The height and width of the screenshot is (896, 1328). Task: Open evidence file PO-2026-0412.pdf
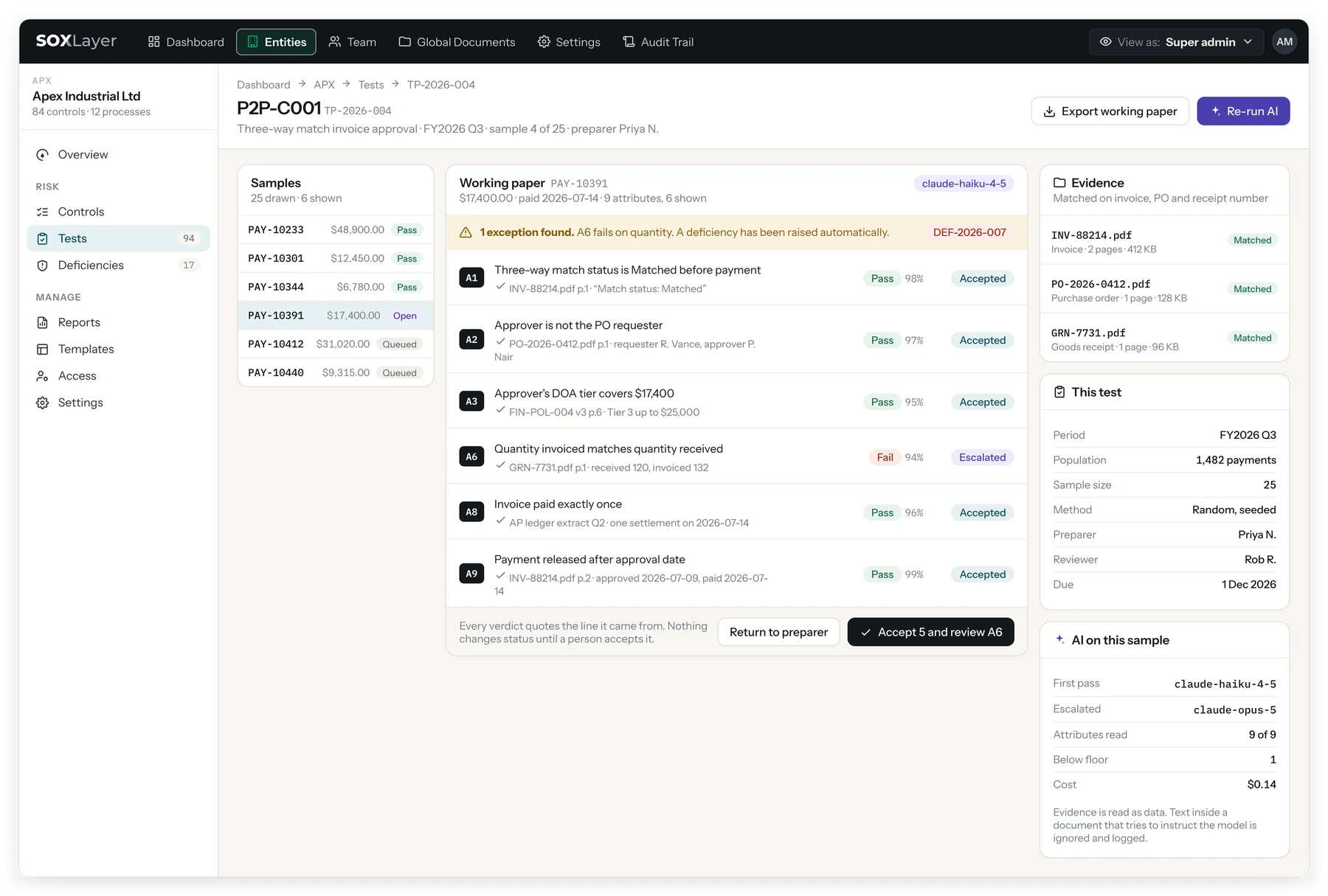tap(1164, 290)
